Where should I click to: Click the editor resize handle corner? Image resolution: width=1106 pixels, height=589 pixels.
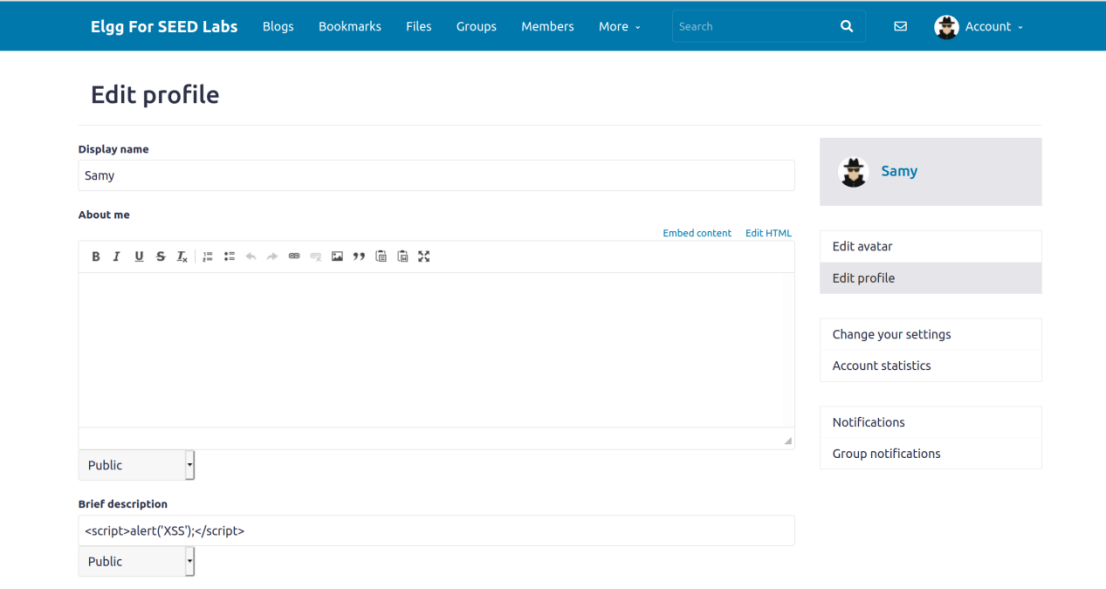(x=788, y=441)
